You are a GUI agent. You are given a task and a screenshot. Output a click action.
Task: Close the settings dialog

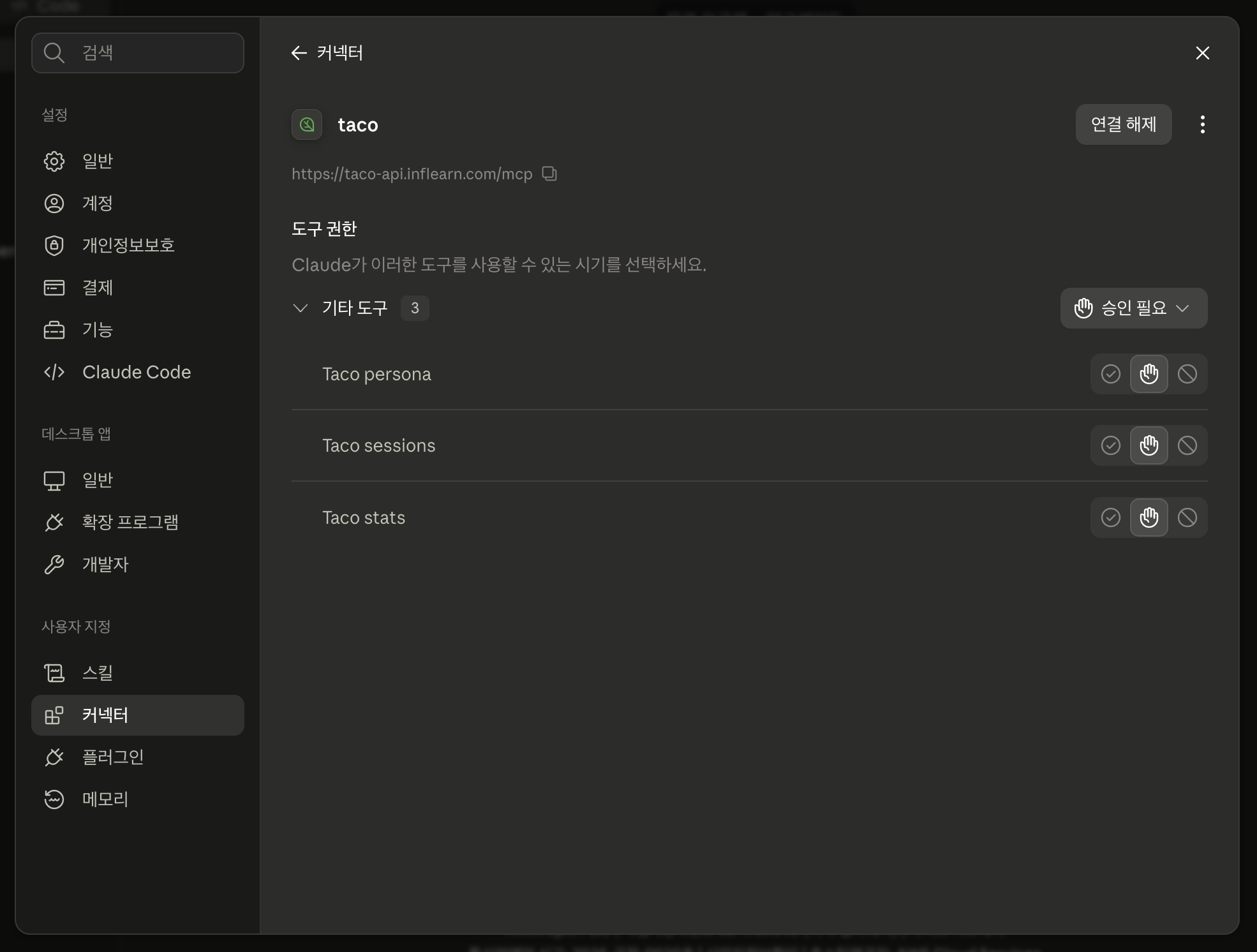[1203, 53]
